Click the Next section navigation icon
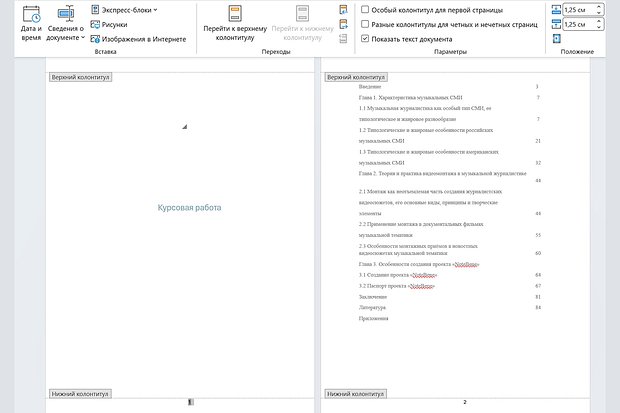The image size is (620, 413). [x=343, y=24]
